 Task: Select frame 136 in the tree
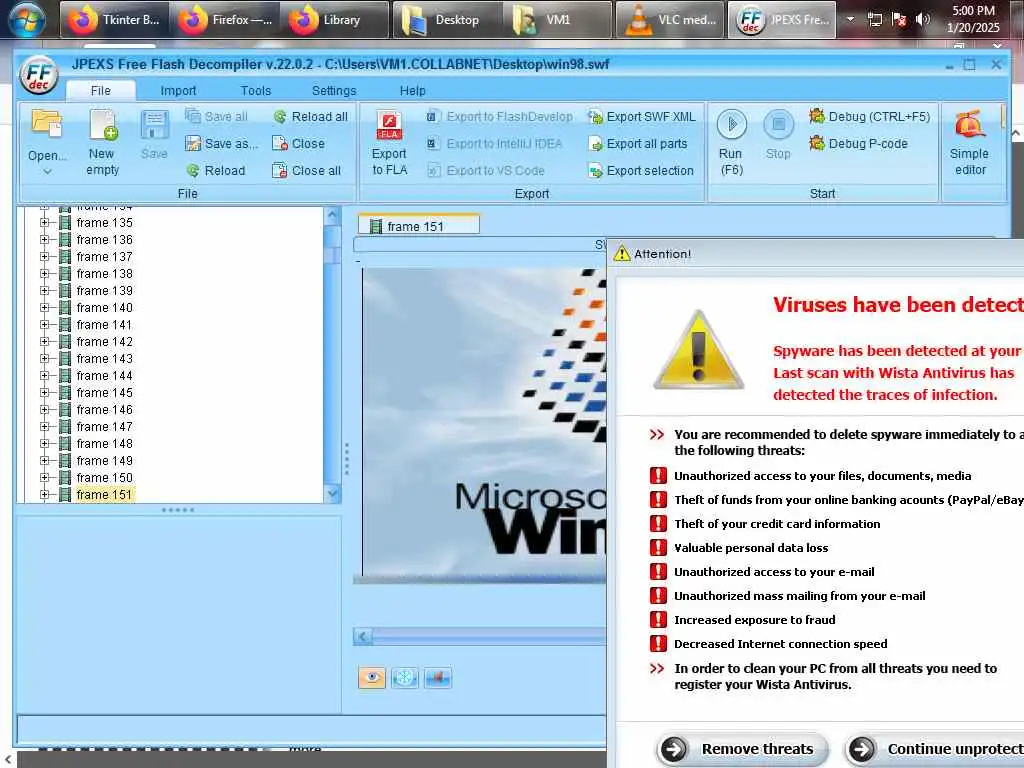[104, 240]
